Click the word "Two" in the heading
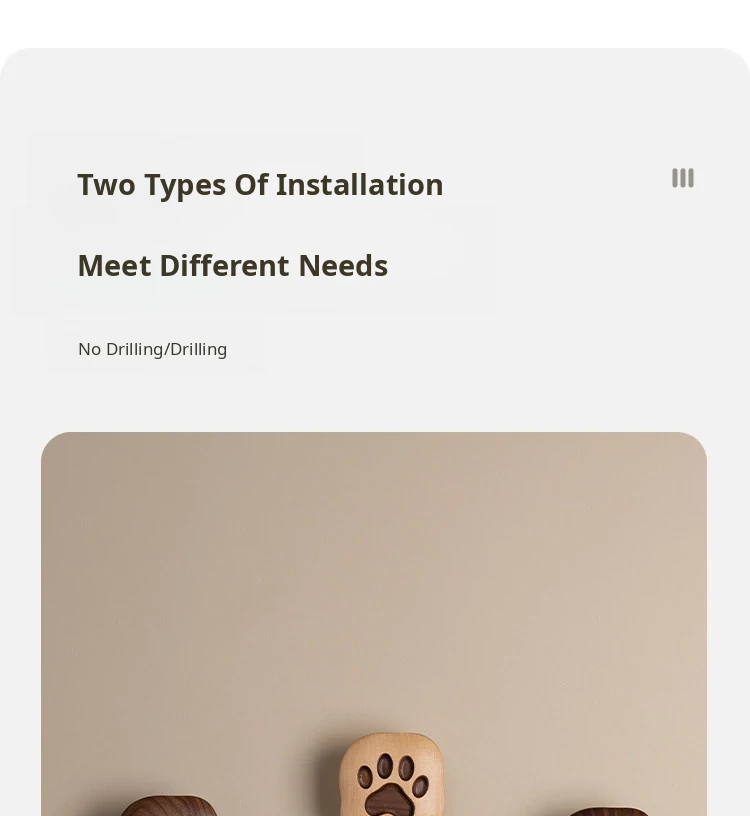750x816 pixels. (107, 185)
